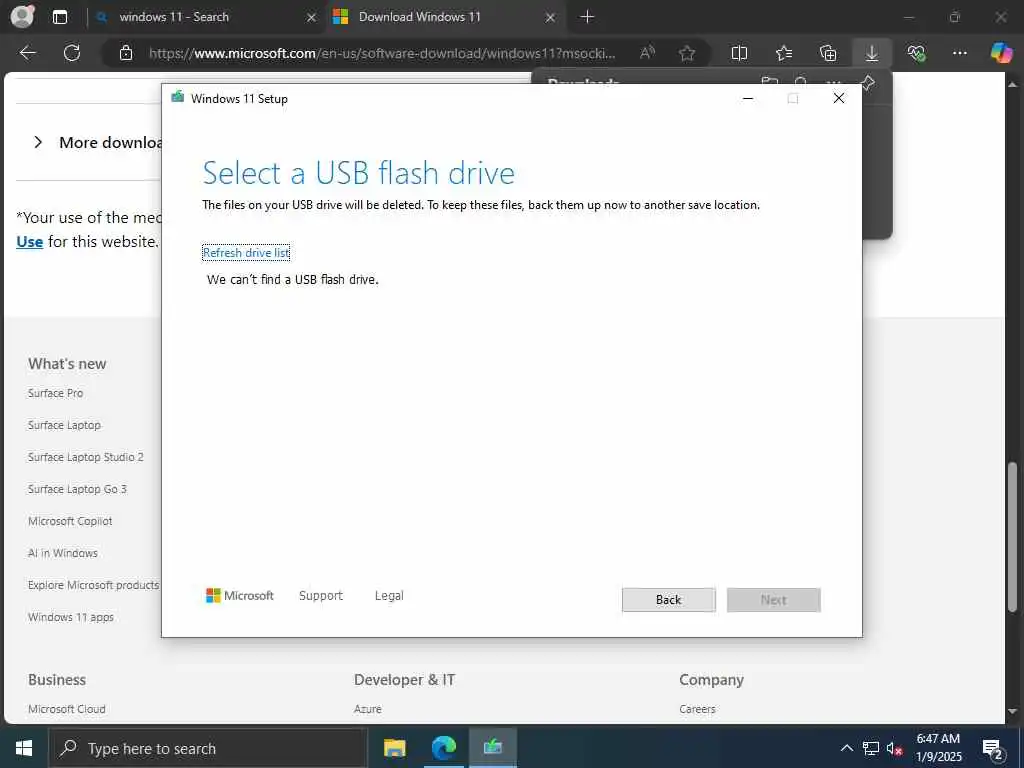Go Back in Windows 11 Setup
This screenshot has width=1024, height=768.
669,600
